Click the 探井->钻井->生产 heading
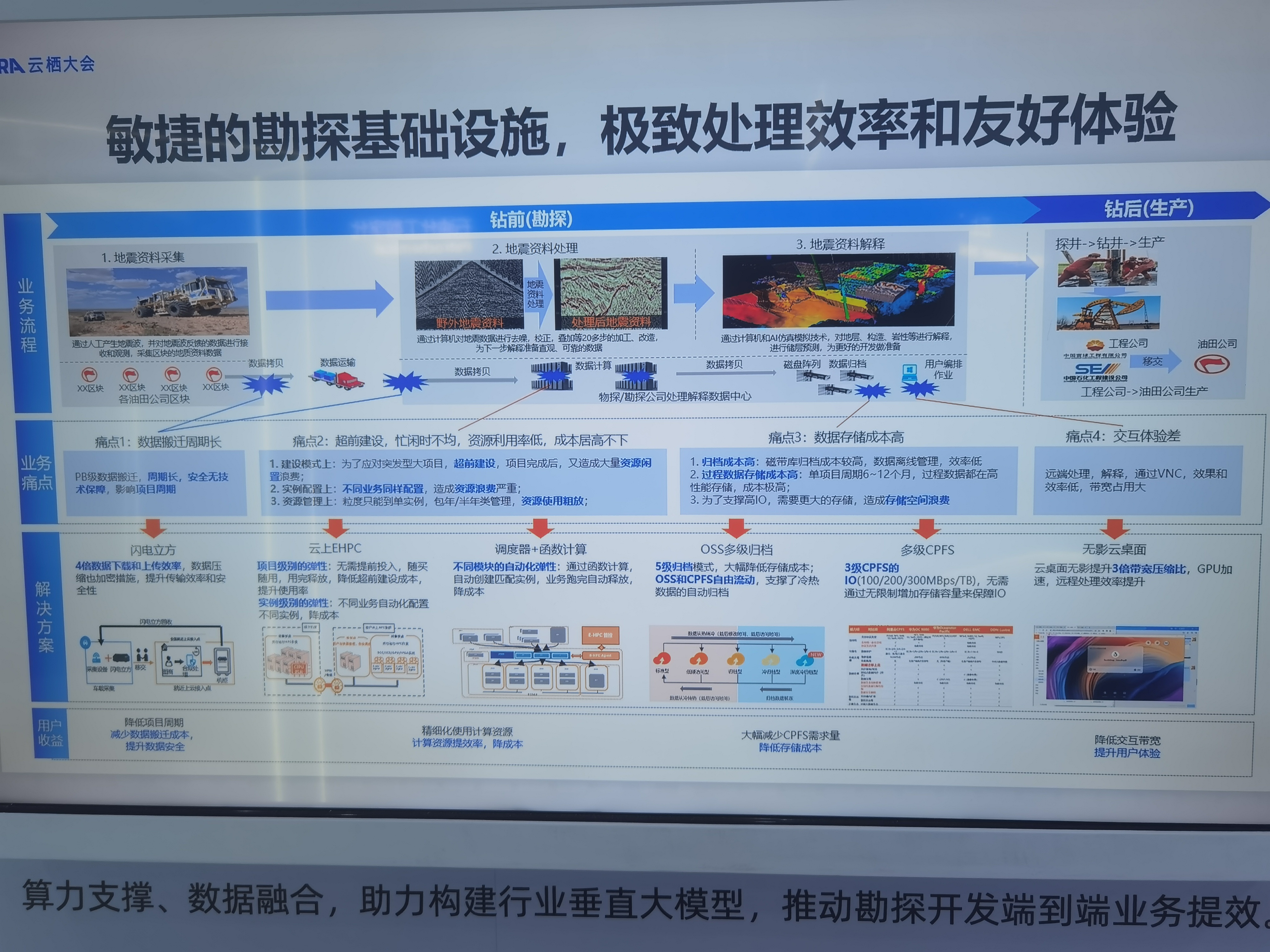Viewport: 1270px width, 952px height. click(x=1110, y=243)
